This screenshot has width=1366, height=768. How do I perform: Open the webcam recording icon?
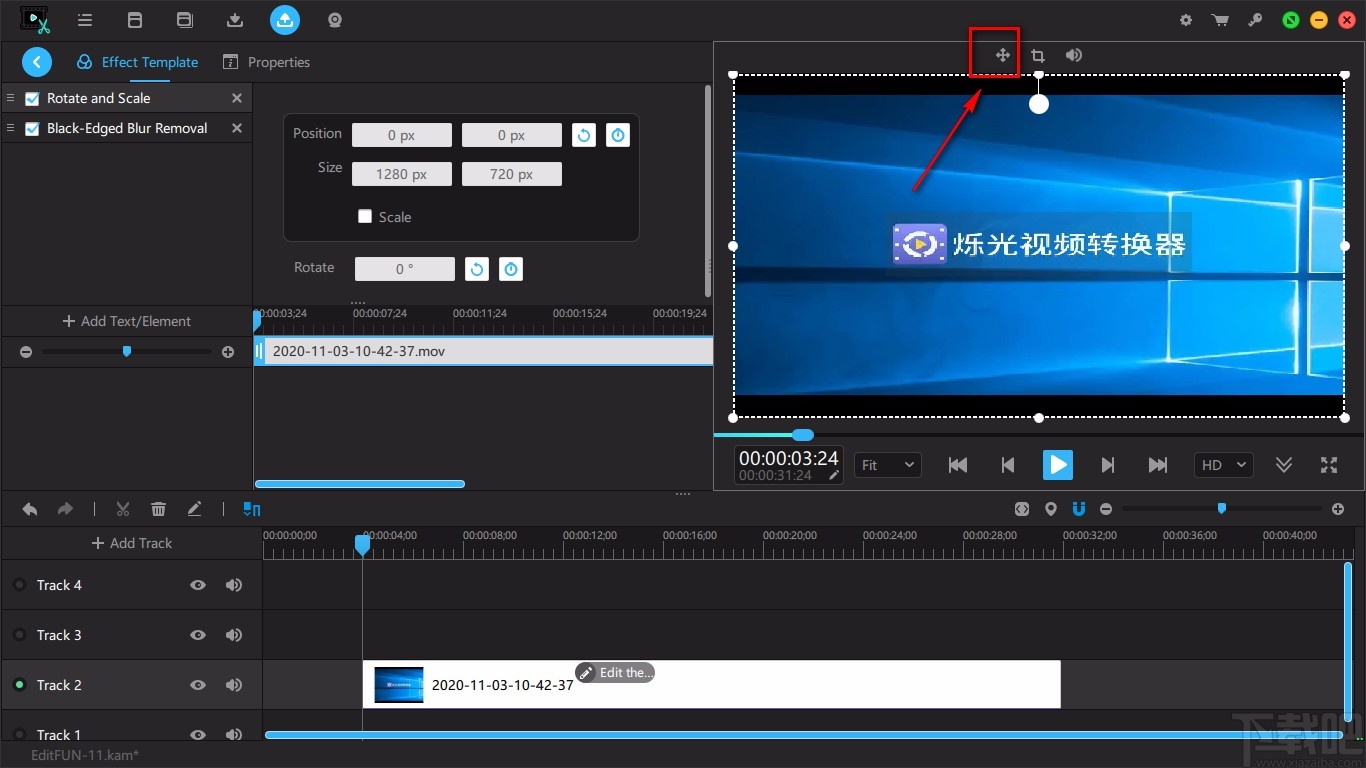coord(335,20)
